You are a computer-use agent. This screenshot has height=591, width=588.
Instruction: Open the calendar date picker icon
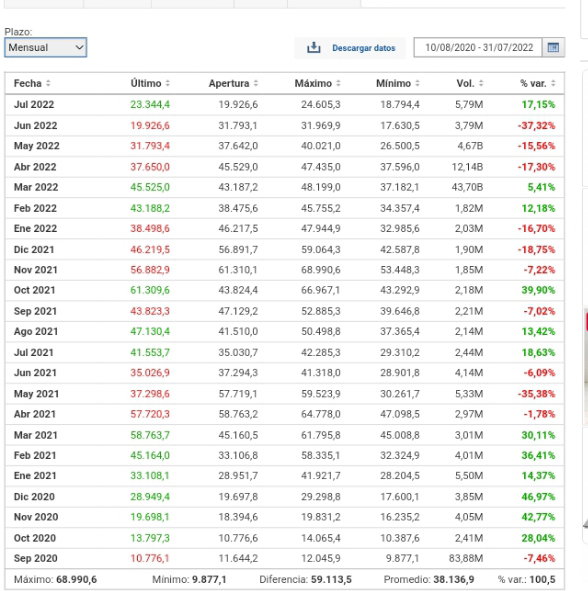pyautogui.click(x=553, y=47)
